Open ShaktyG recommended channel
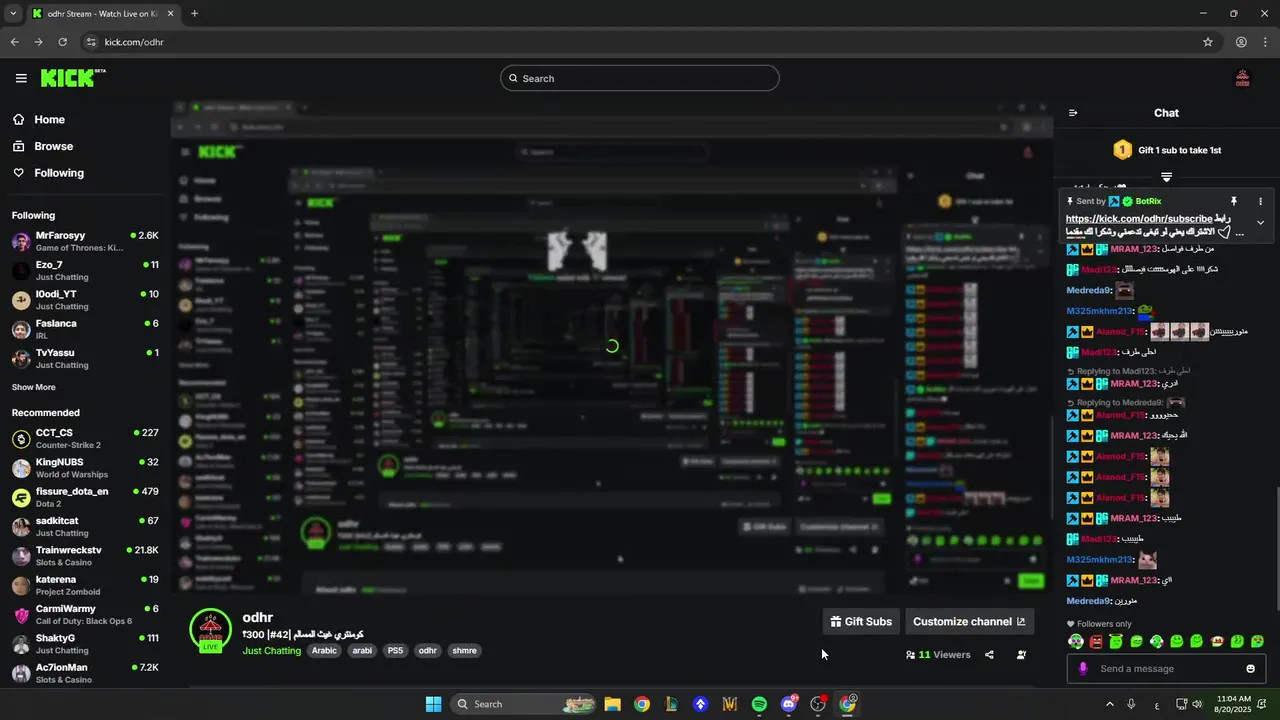The image size is (1280, 720). tap(85, 644)
